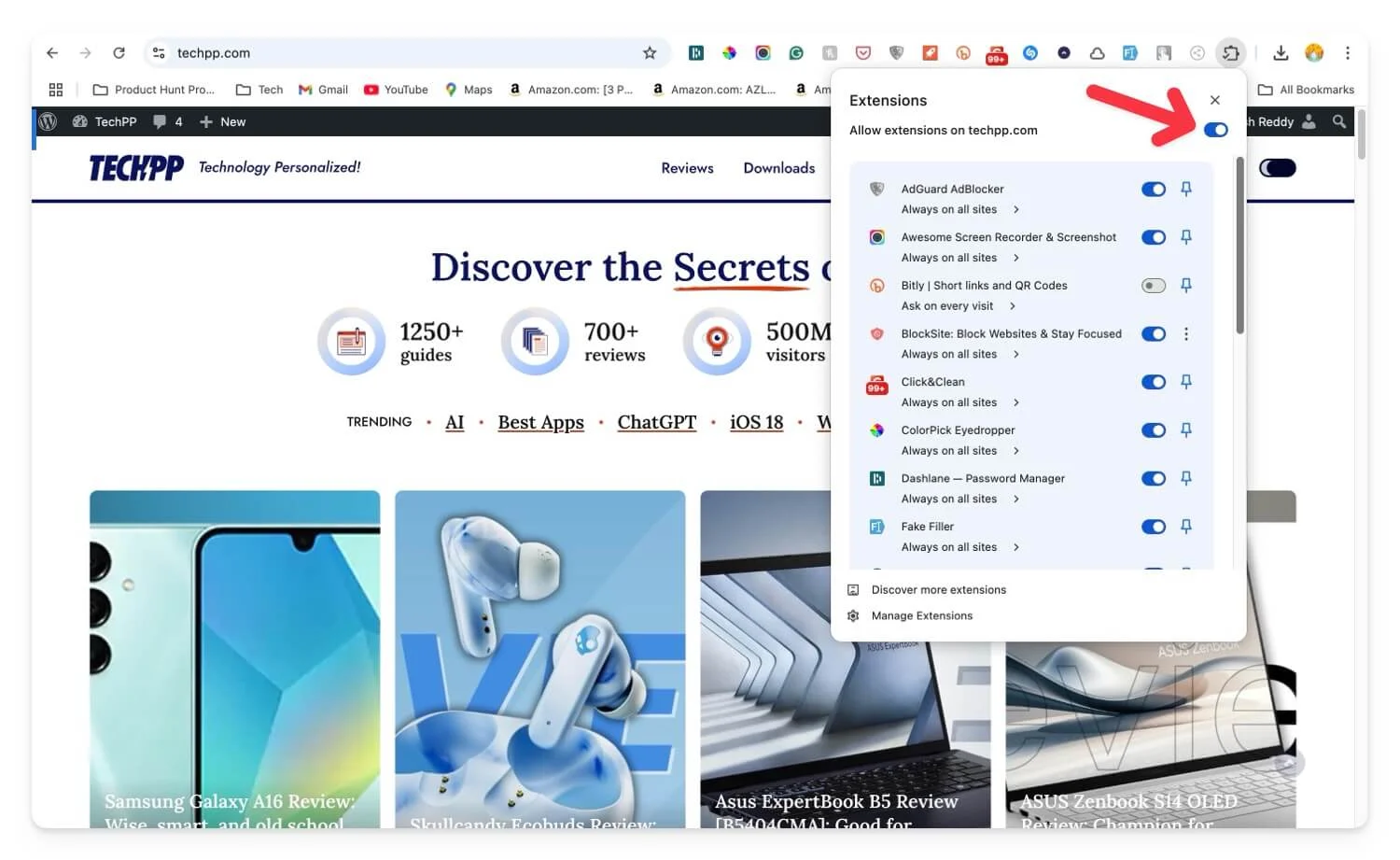Pin the Fake Filler extension
Image resolution: width=1400 pixels, height=860 pixels.
1186,527
